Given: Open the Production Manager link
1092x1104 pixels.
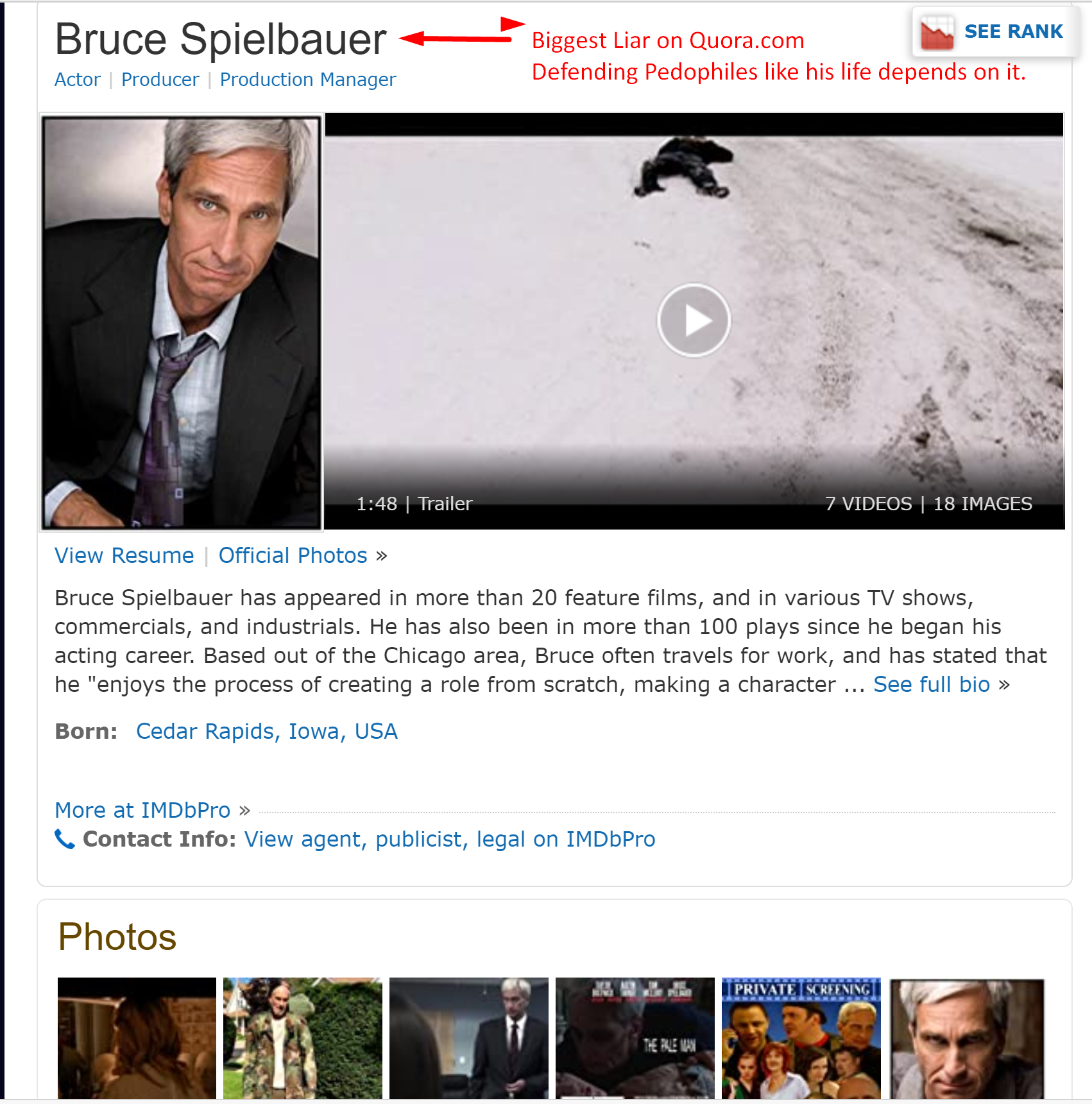Looking at the screenshot, I should (x=308, y=80).
